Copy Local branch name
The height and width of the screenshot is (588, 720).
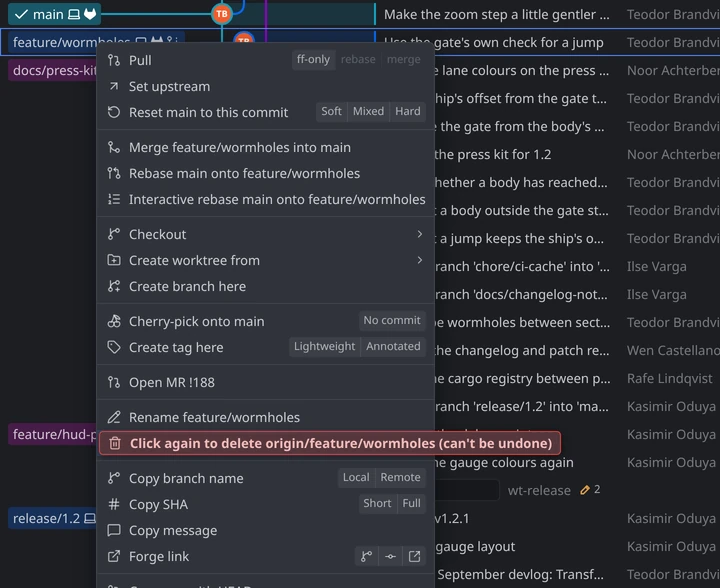[356, 477]
